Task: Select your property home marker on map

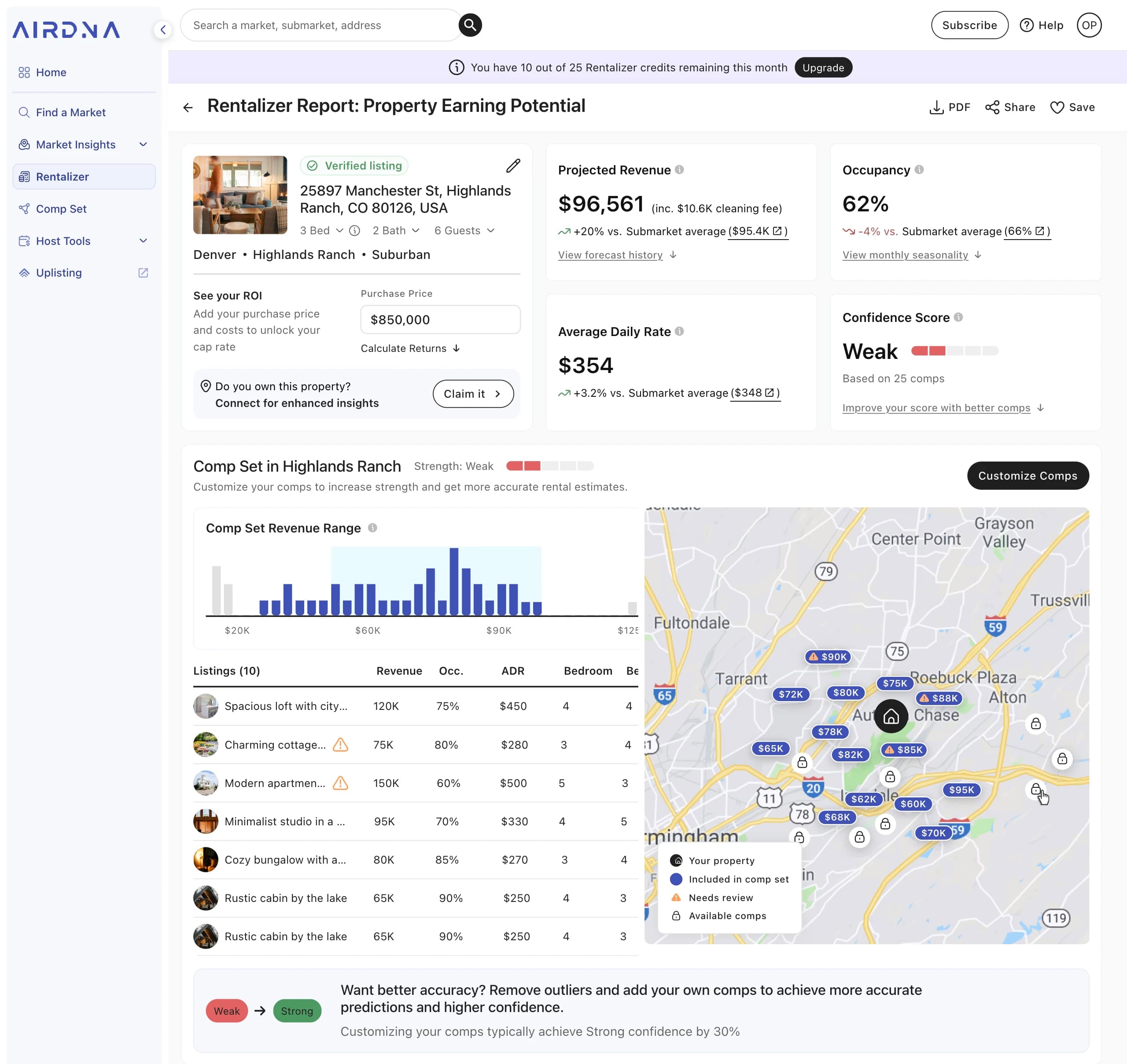Action: [x=891, y=717]
